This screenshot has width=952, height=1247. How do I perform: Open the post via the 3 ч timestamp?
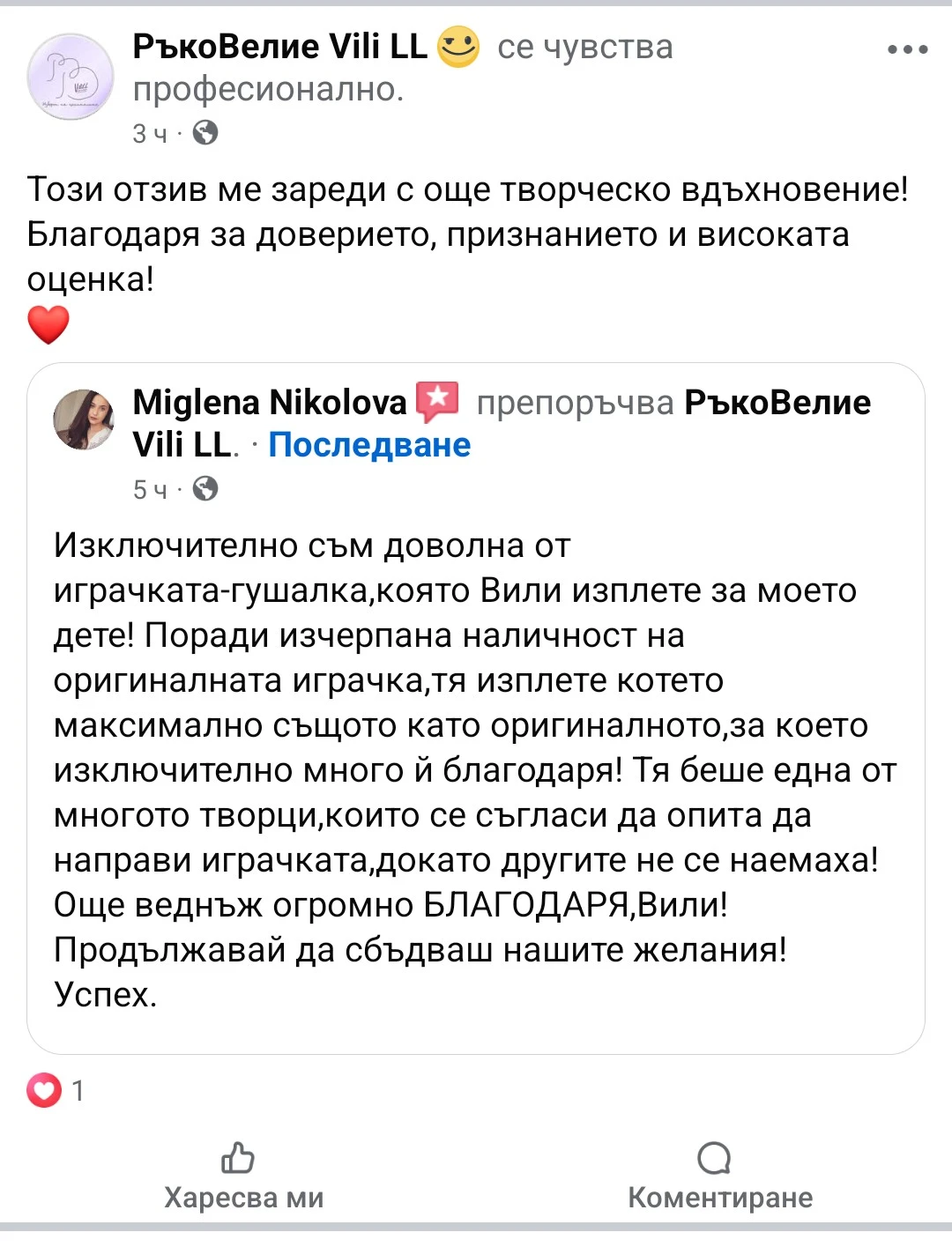[149, 134]
